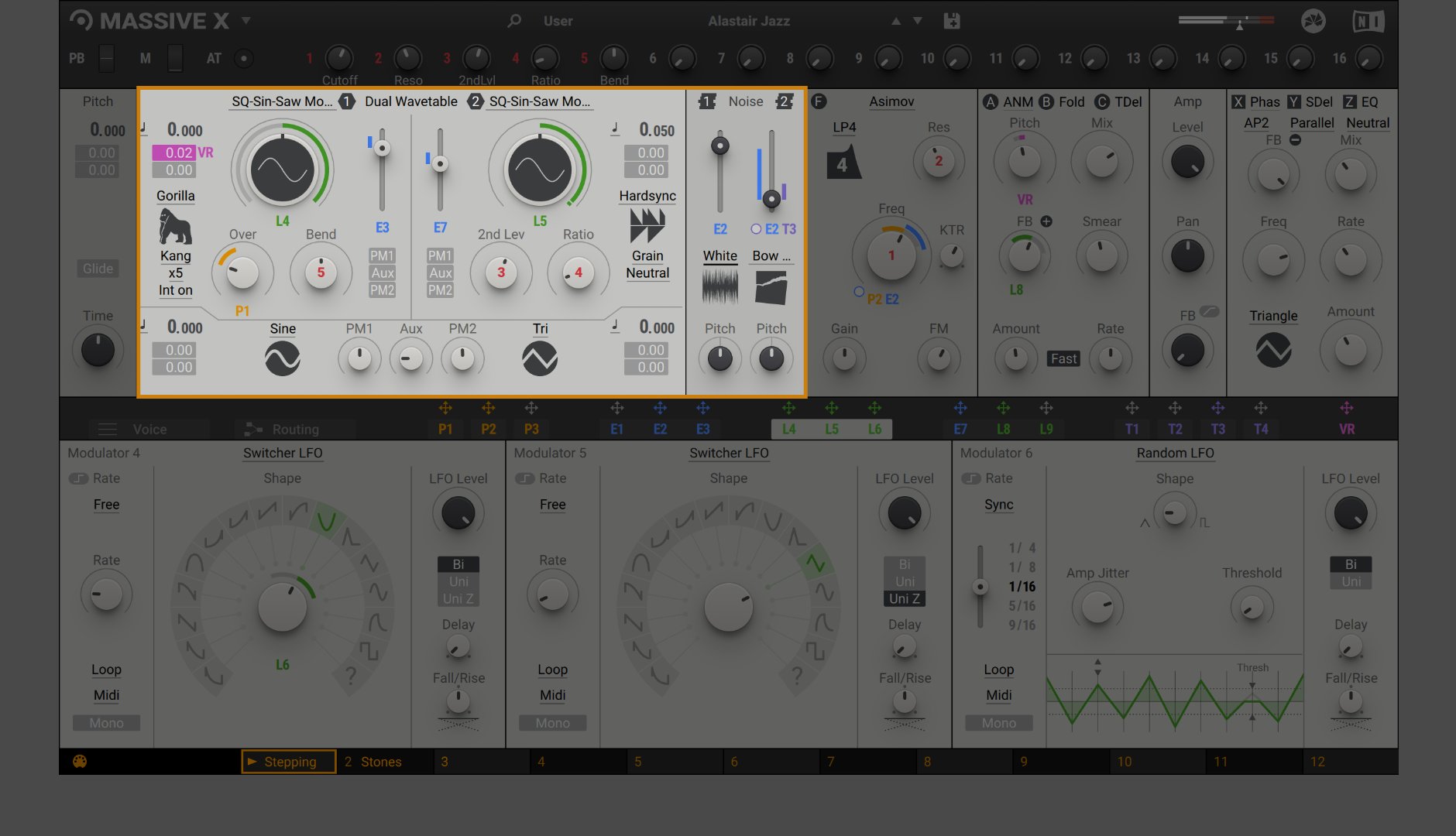This screenshot has width=1456, height=836.
Task: Open Random LFO modulator type menu
Action: click(1175, 453)
